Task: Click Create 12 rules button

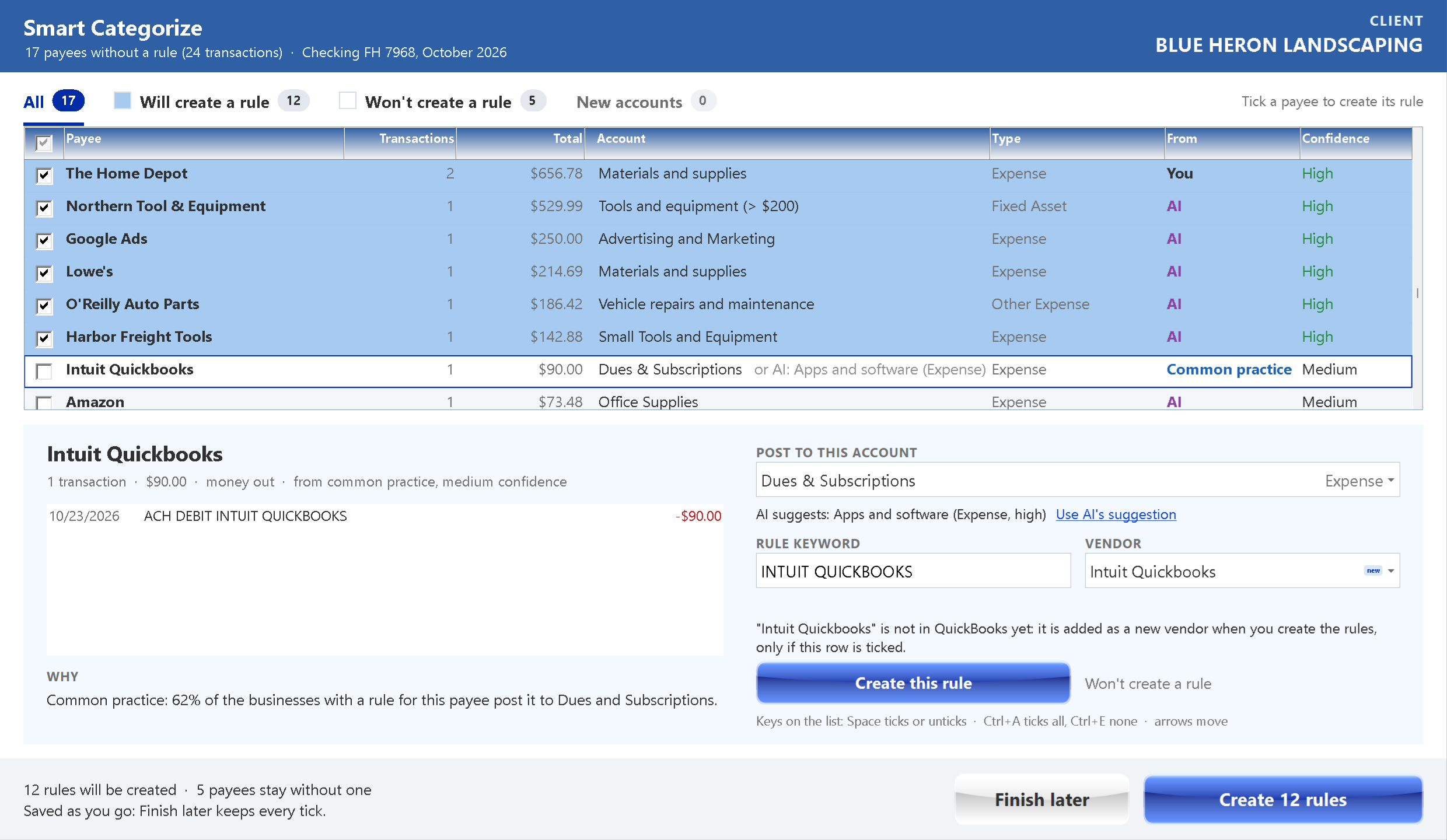Action: (x=1283, y=799)
